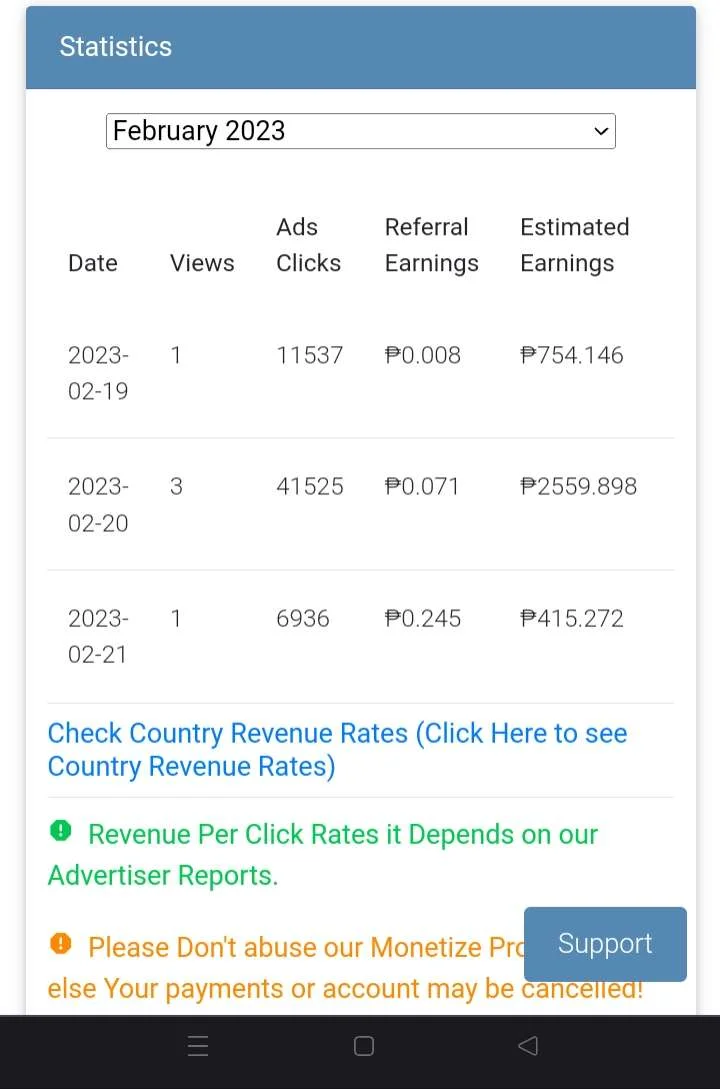Click ads clicks value 41525
The image size is (720, 1089).
(310, 486)
